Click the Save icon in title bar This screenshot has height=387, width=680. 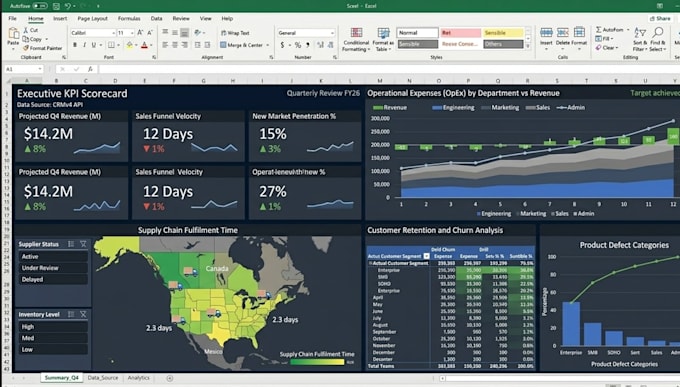click(56, 6)
